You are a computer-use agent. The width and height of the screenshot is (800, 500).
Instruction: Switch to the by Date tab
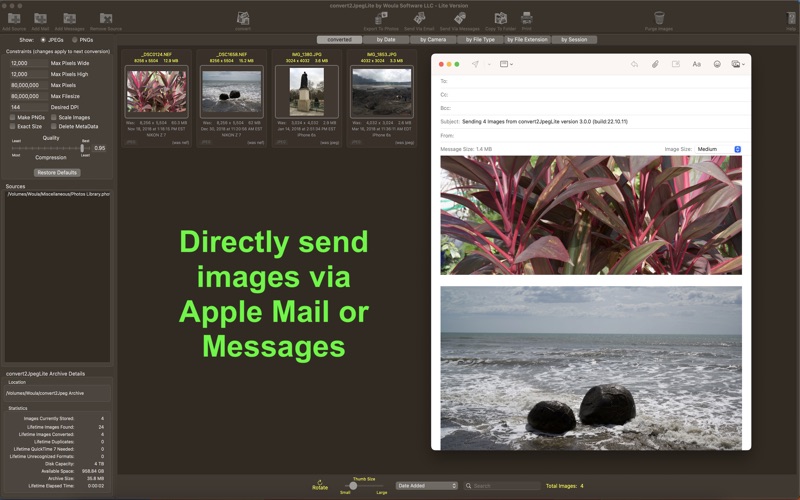point(386,39)
